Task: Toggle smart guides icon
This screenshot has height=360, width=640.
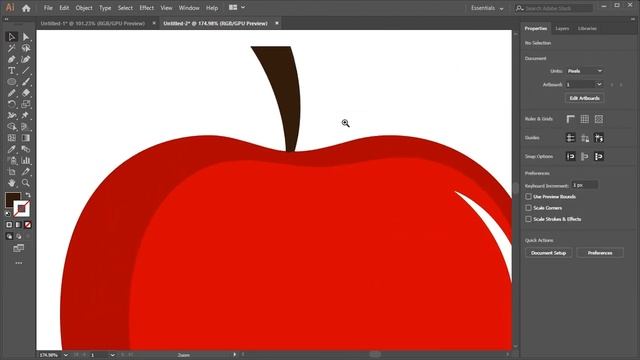Action: click(599, 138)
